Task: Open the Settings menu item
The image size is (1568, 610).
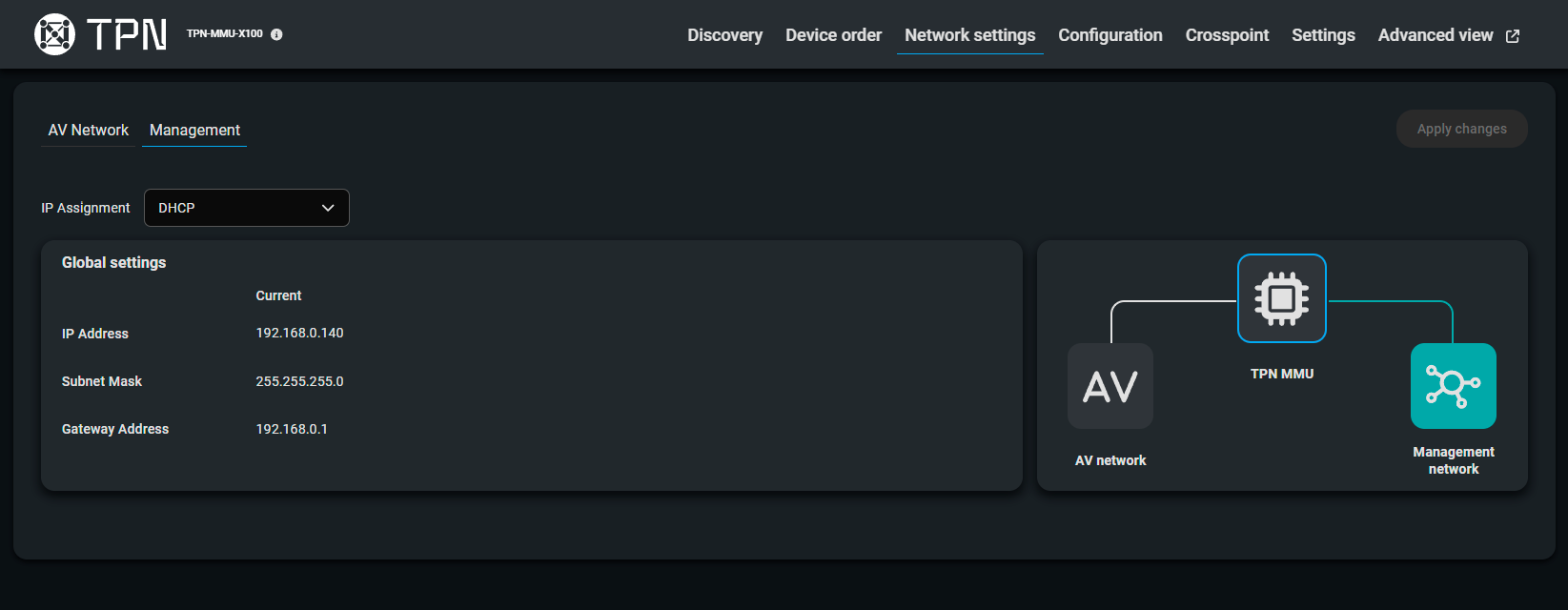Action: (x=1324, y=35)
